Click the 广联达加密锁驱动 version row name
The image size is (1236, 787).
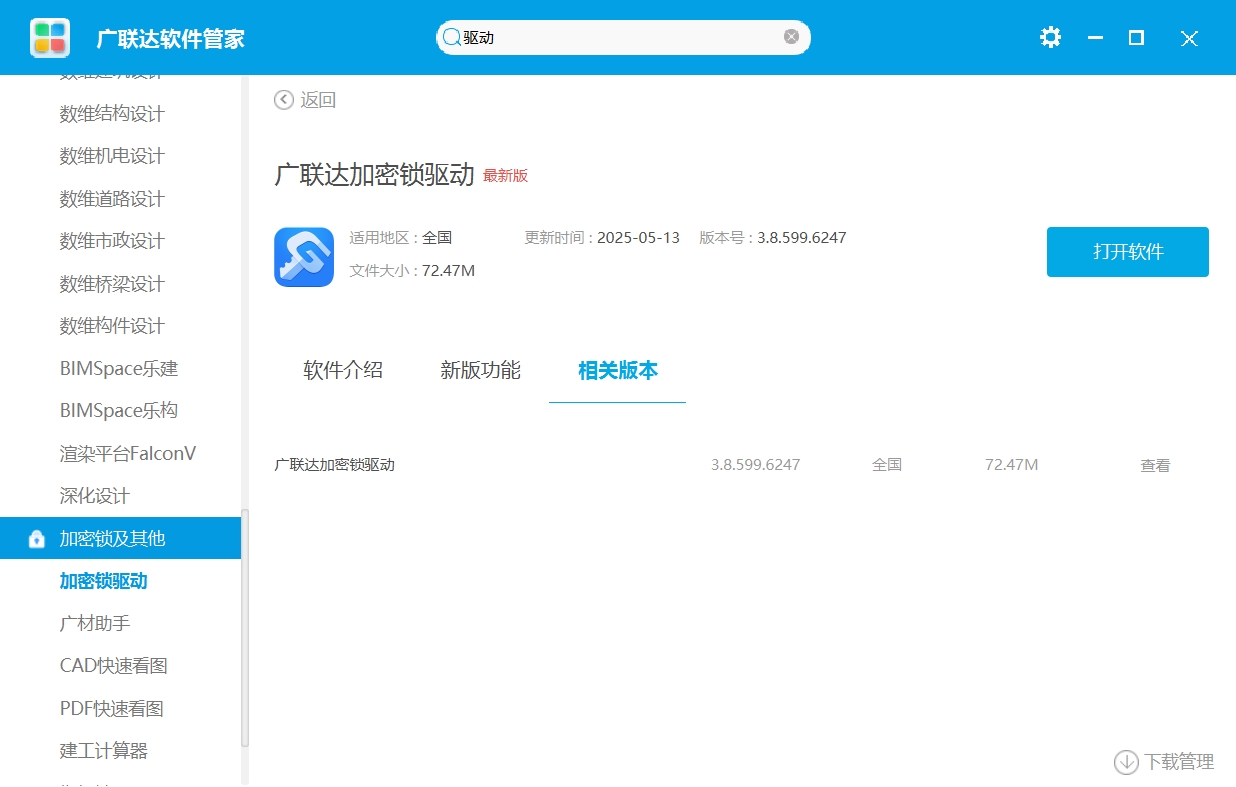[335, 465]
